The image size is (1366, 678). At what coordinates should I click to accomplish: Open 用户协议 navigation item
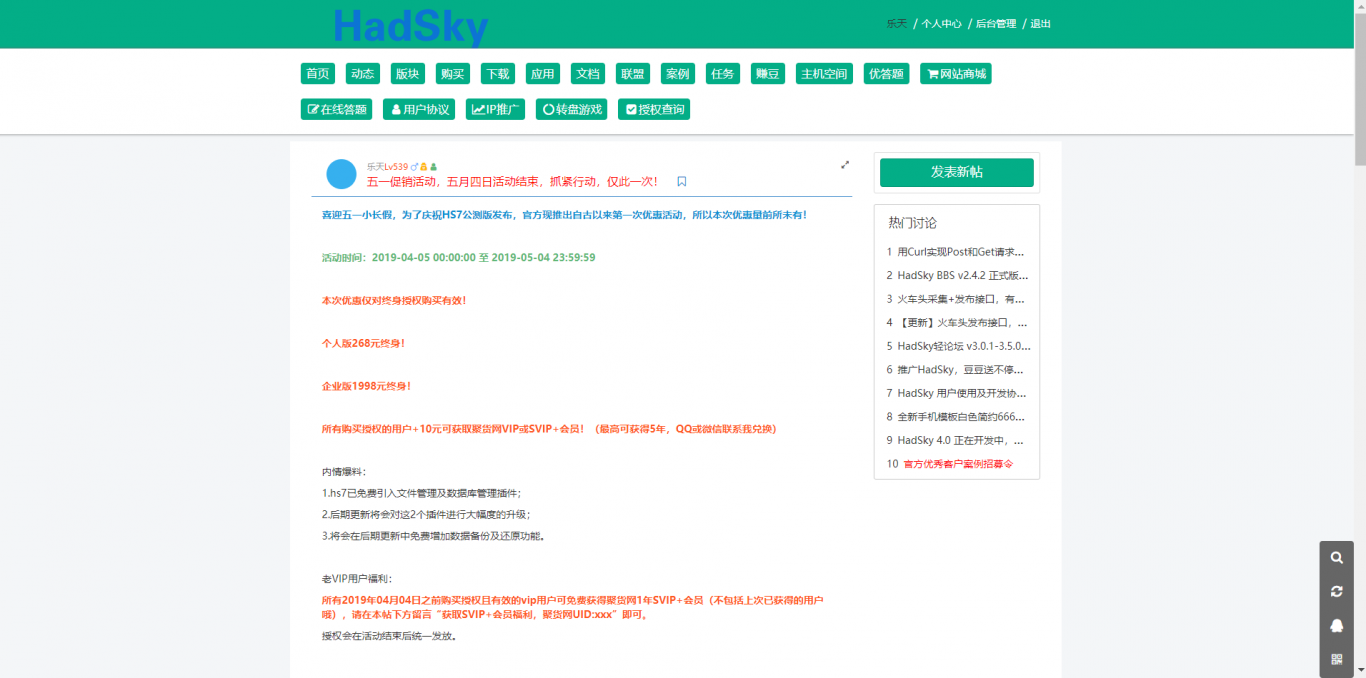(420, 110)
